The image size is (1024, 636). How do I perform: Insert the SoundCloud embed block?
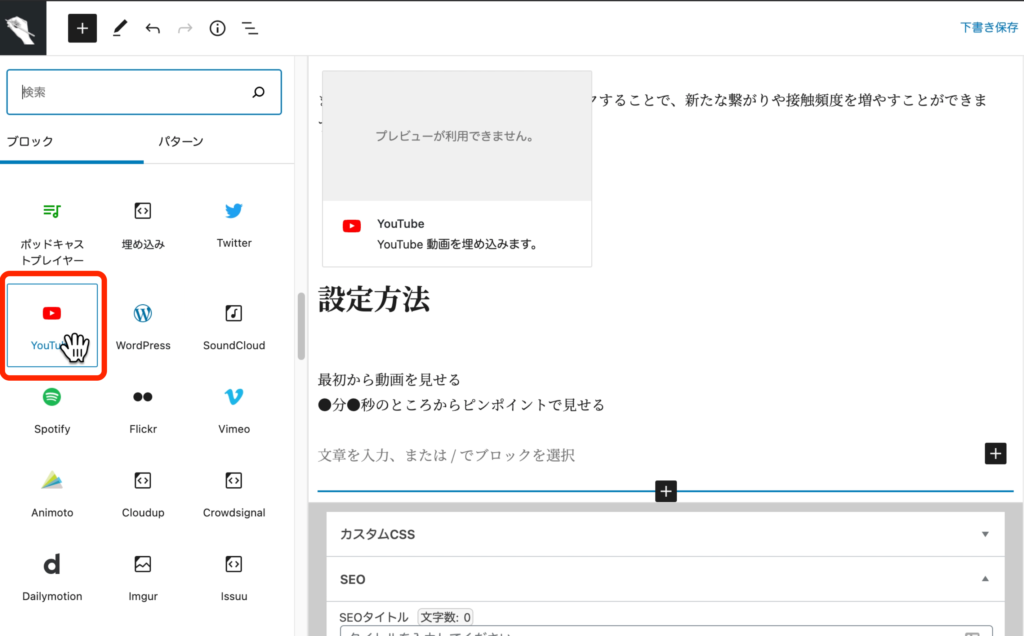(234, 325)
